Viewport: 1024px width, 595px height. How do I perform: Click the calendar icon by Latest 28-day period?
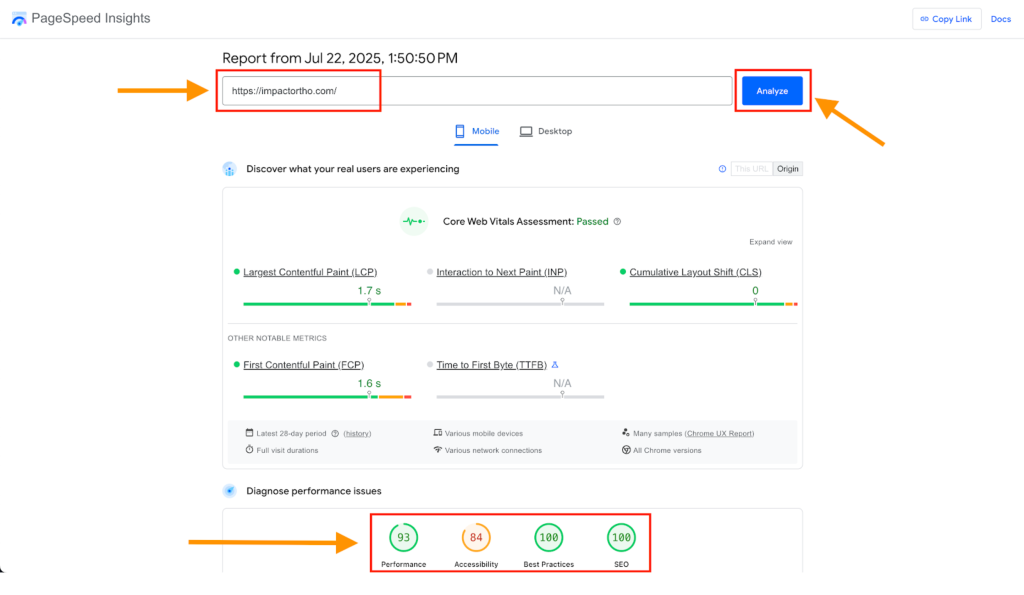pyautogui.click(x=249, y=433)
